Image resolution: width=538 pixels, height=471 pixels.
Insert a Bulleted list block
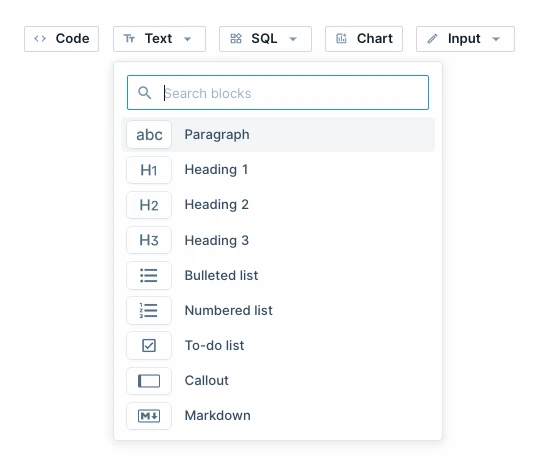pyautogui.click(x=278, y=275)
